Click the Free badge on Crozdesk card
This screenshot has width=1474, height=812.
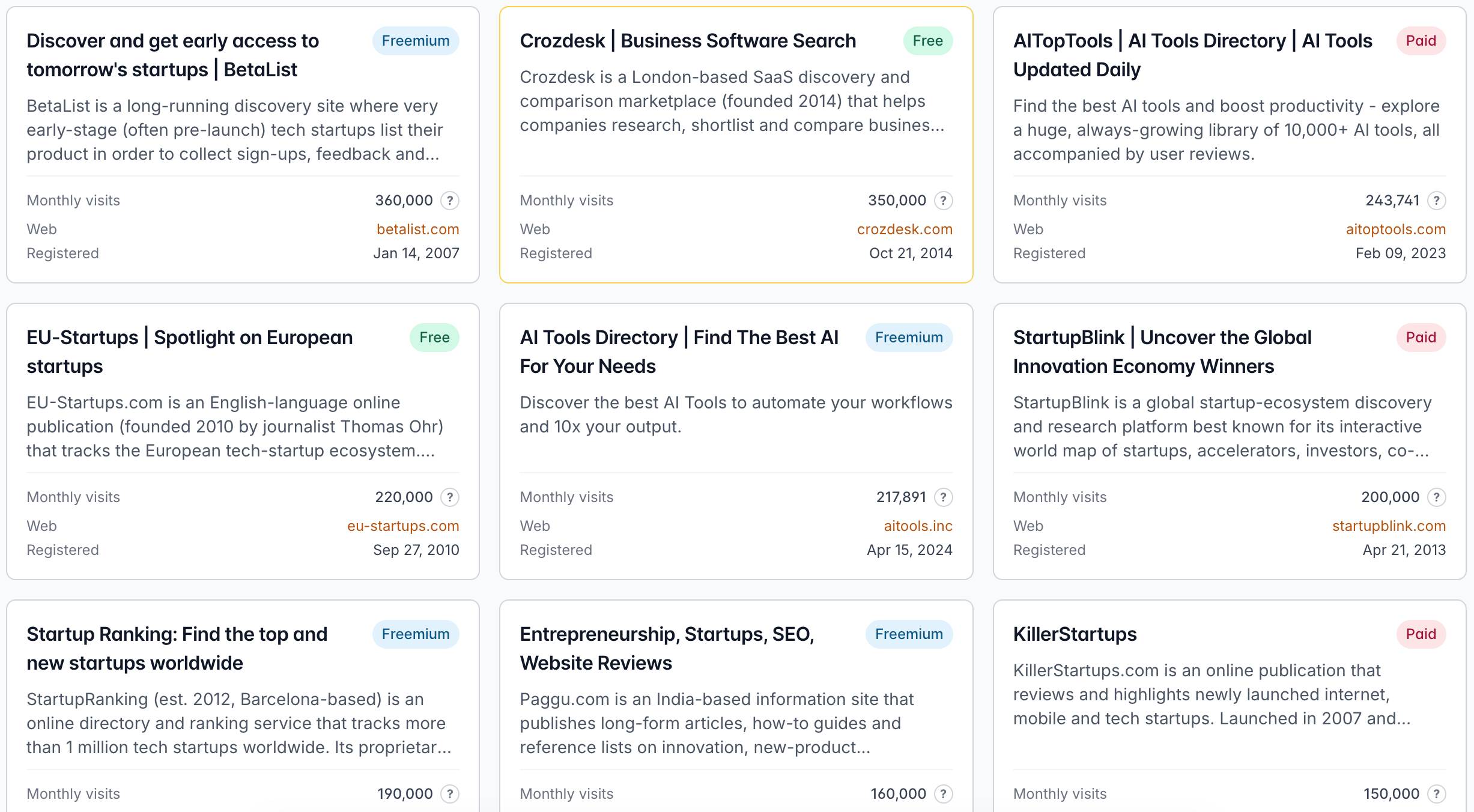(927, 41)
